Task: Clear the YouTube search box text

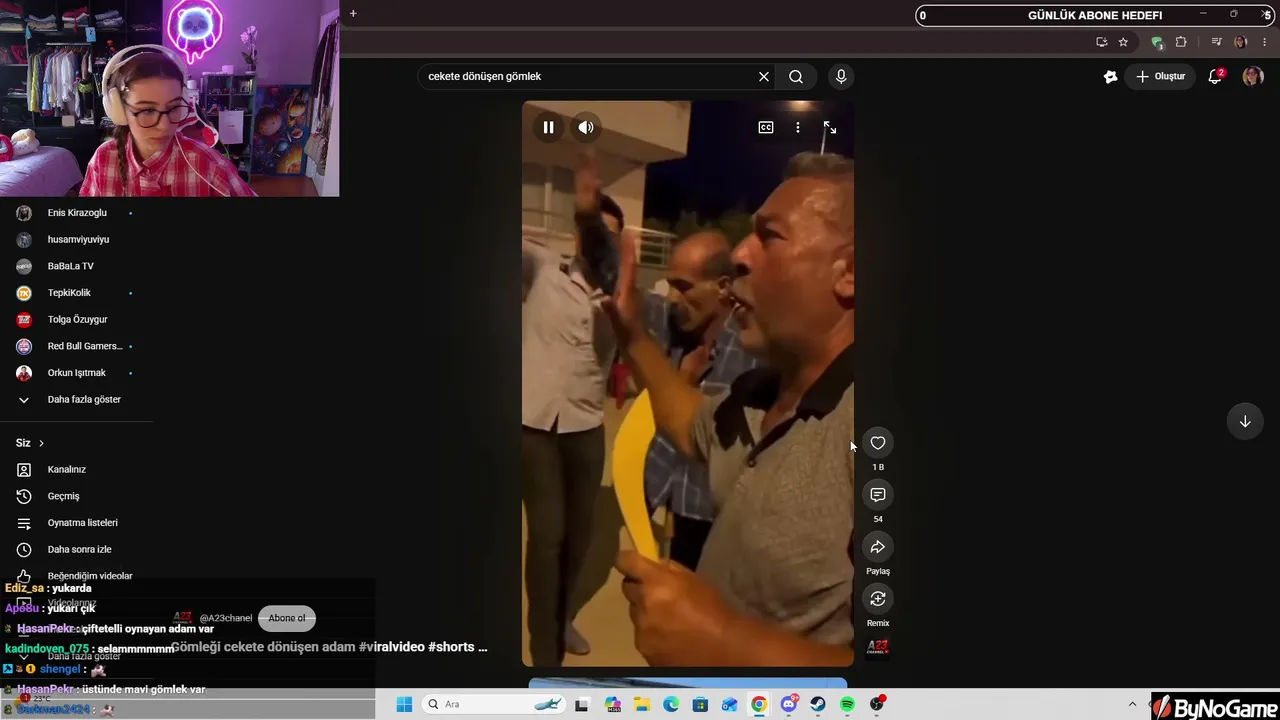Action: pyautogui.click(x=764, y=76)
